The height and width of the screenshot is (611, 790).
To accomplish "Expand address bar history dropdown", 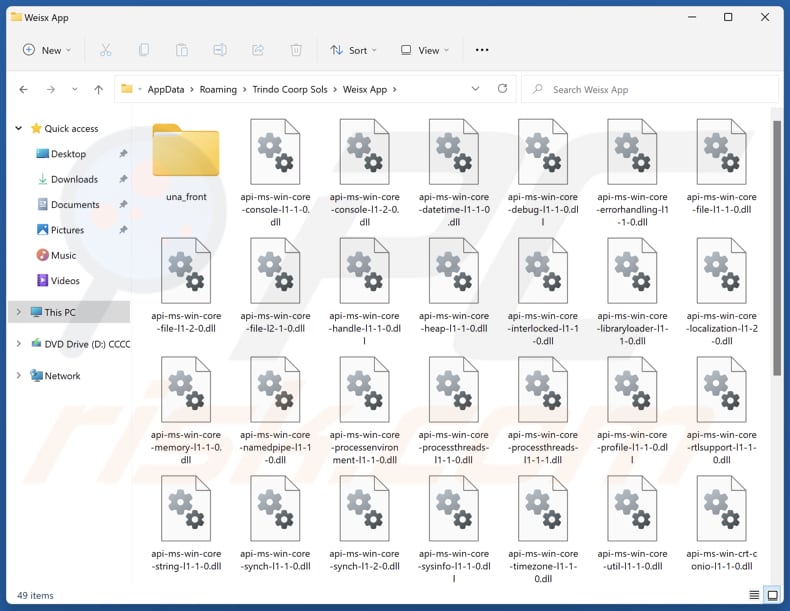I will coord(475,89).
